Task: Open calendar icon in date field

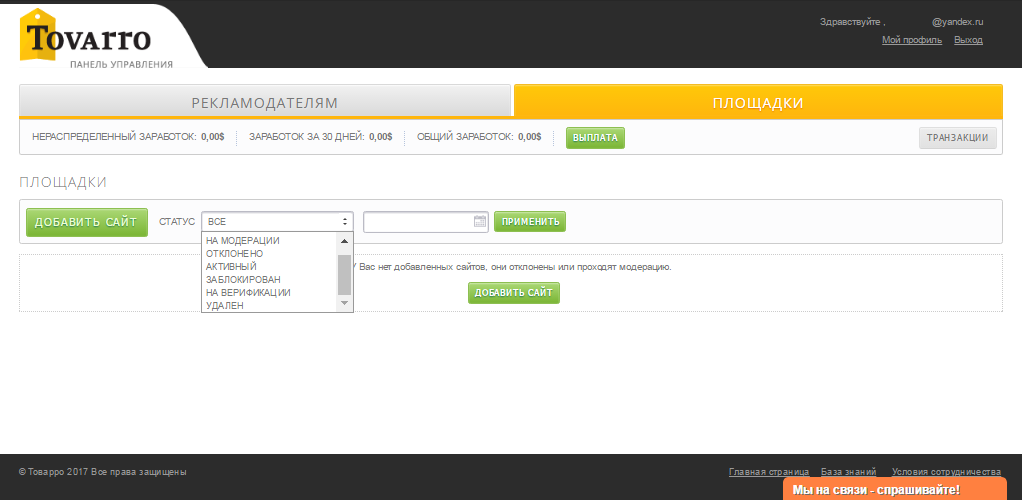Action: [x=480, y=221]
